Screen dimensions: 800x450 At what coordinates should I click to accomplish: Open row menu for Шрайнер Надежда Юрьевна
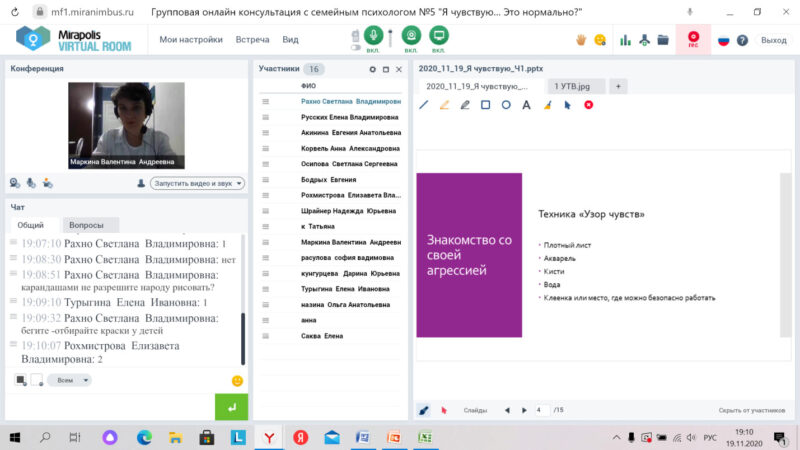click(265, 211)
